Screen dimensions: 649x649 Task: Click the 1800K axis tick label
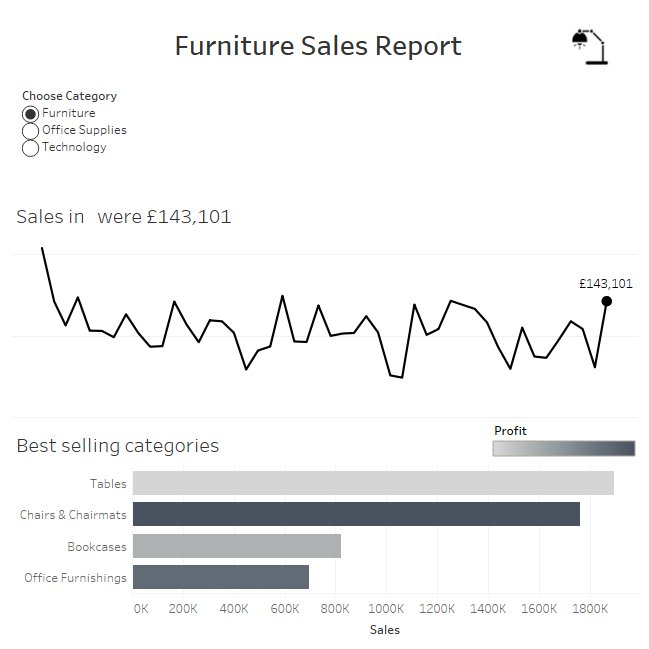tap(590, 608)
